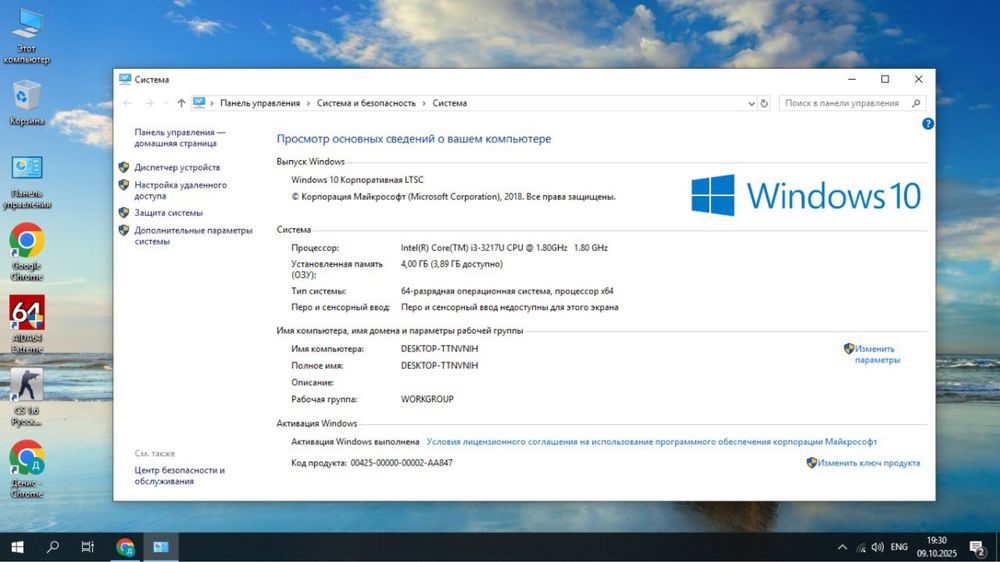Screen dimensions: 1000x562
Task: Go forward in System window
Action: [149, 103]
